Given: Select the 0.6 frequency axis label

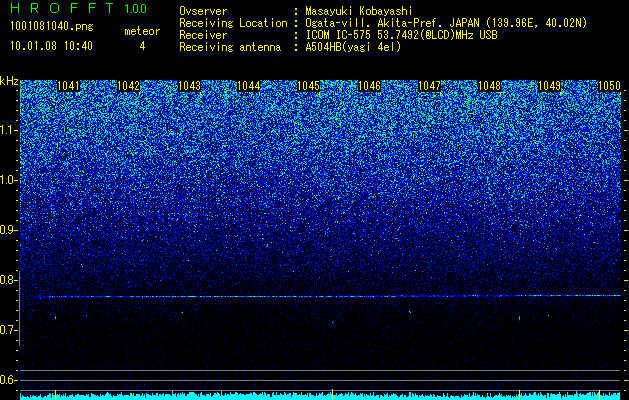Looking at the screenshot, I should [8, 380].
